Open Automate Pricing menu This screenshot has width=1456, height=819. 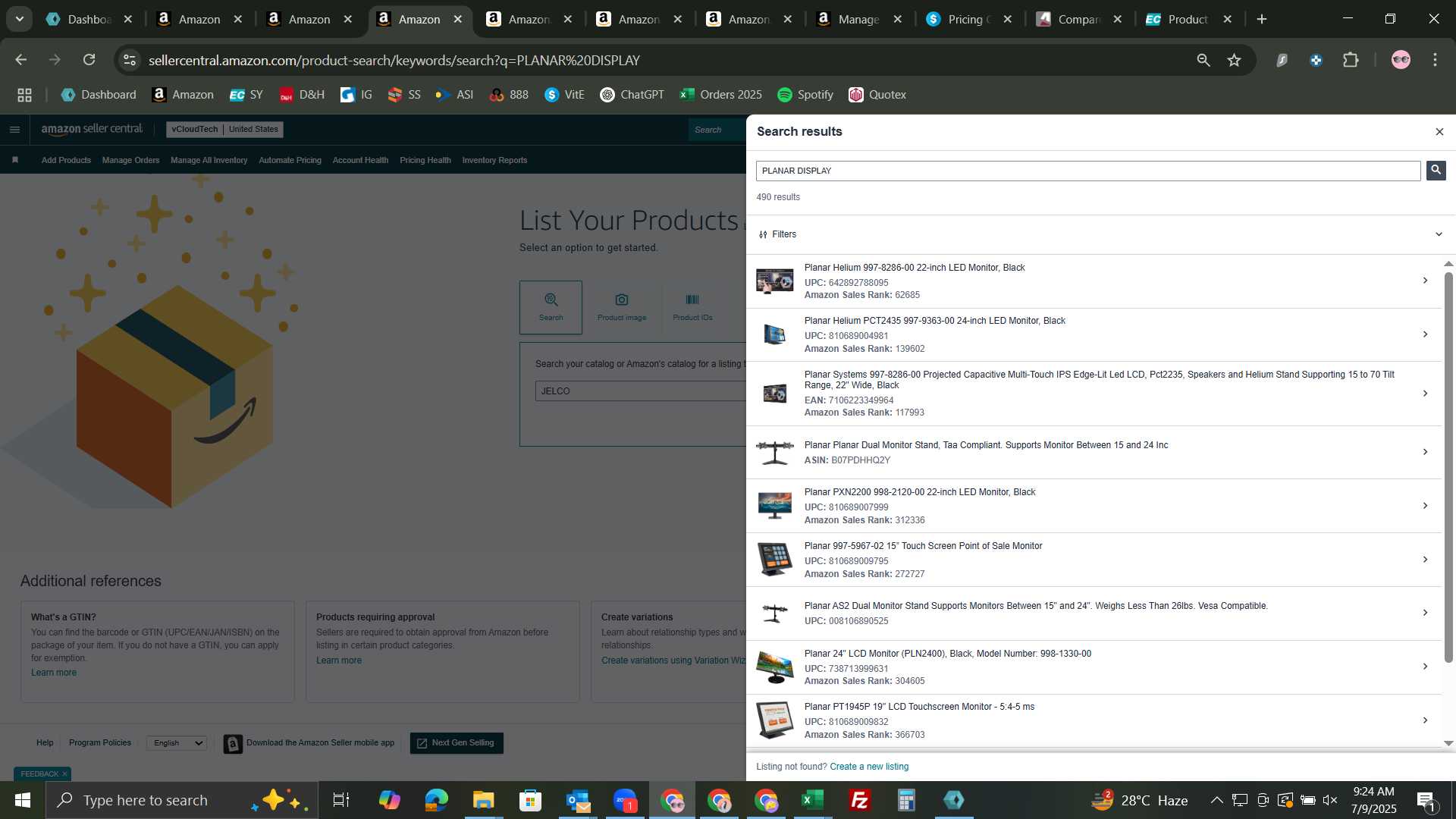(x=290, y=160)
